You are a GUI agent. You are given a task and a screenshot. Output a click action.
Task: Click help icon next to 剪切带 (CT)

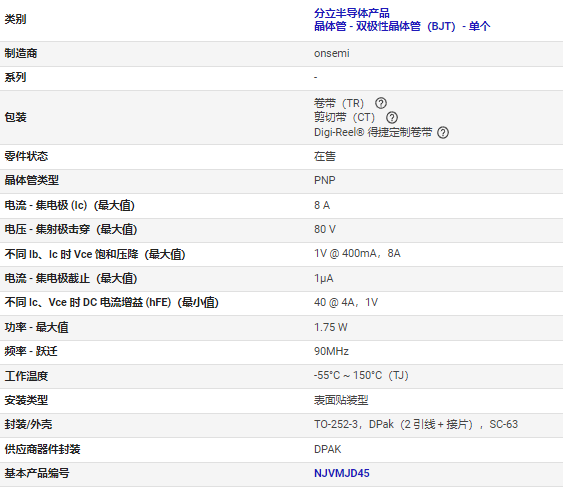[392, 117]
